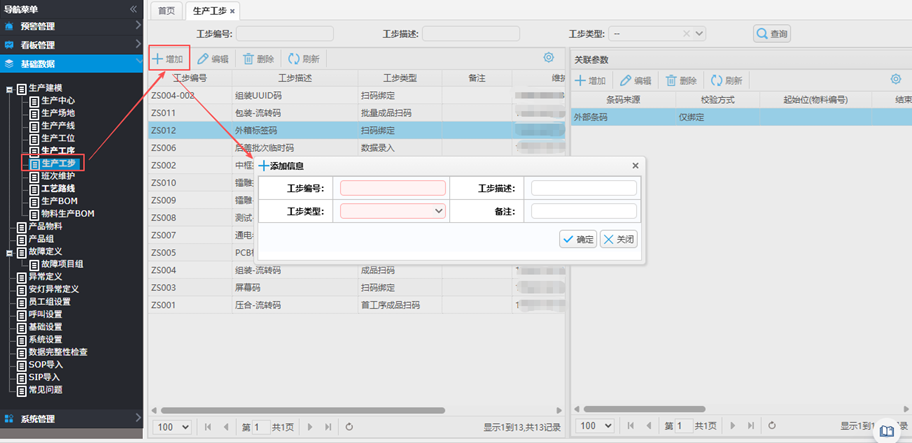Screen dimensions: 912x443
Task: Focus 工步编号 search filter field
Action: point(284,34)
